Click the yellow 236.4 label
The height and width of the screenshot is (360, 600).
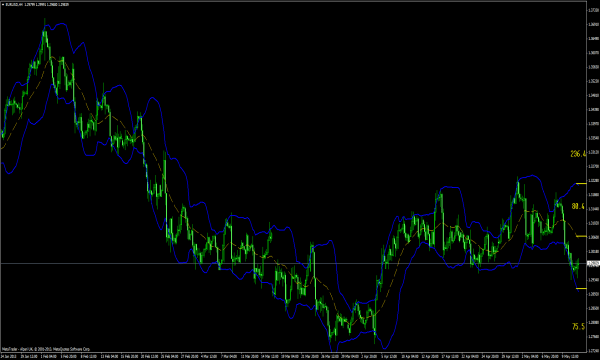tap(577, 154)
